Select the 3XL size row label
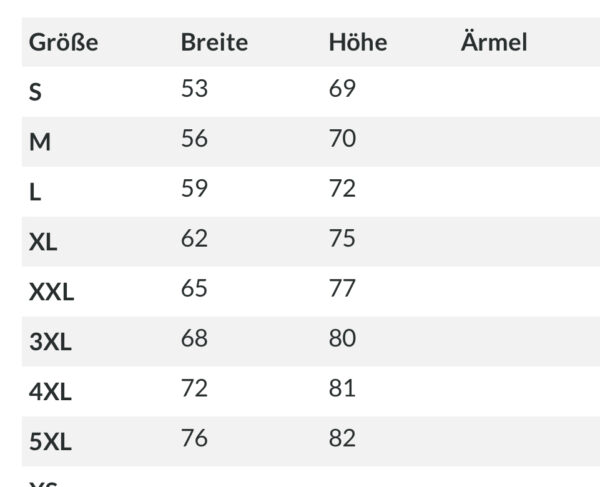The height and width of the screenshot is (487, 600). coord(50,342)
